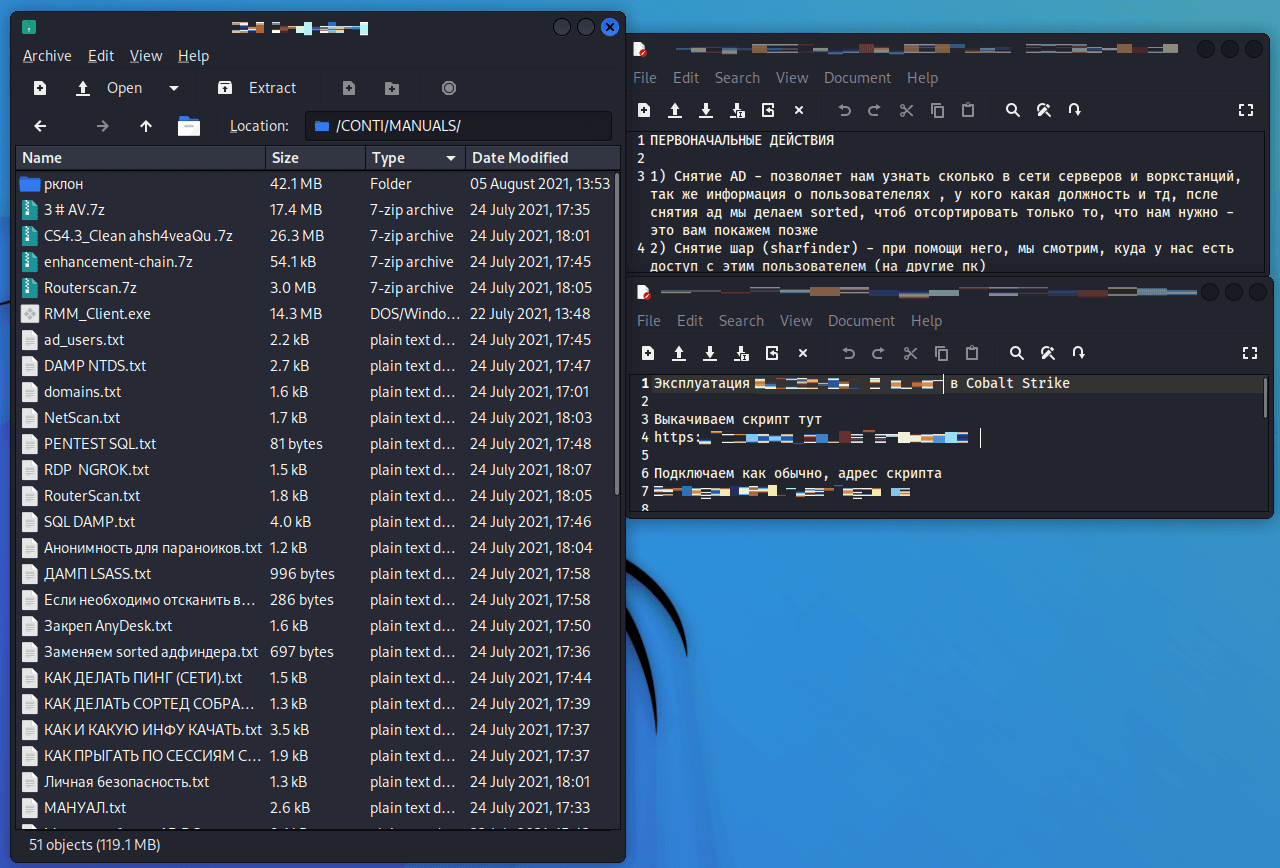Image resolution: width=1280 pixels, height=868 pixels.
Task: Go up one directory level with up arrow
Action: coord(146,126)
